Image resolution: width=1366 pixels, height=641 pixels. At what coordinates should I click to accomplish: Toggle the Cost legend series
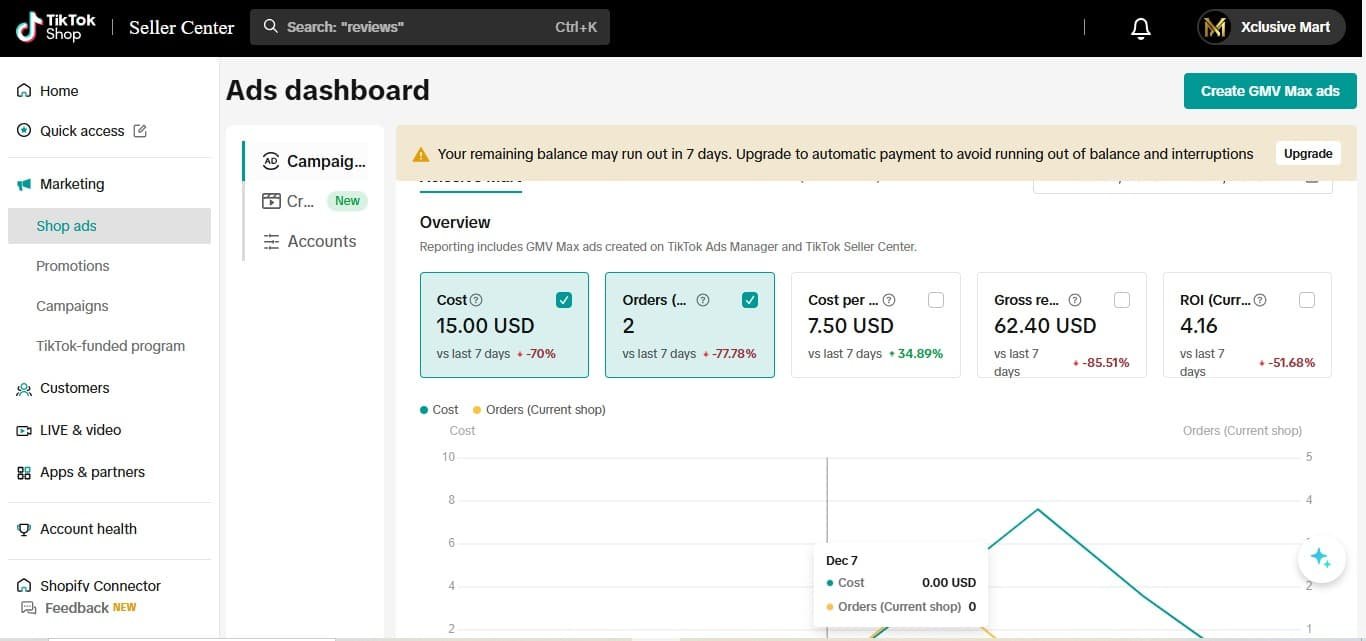pos(439,410)
